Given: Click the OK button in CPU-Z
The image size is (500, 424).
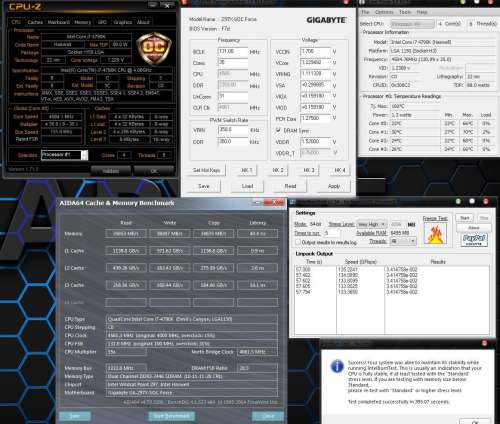Looking at the screenshot, I should (x=154, y=171).
